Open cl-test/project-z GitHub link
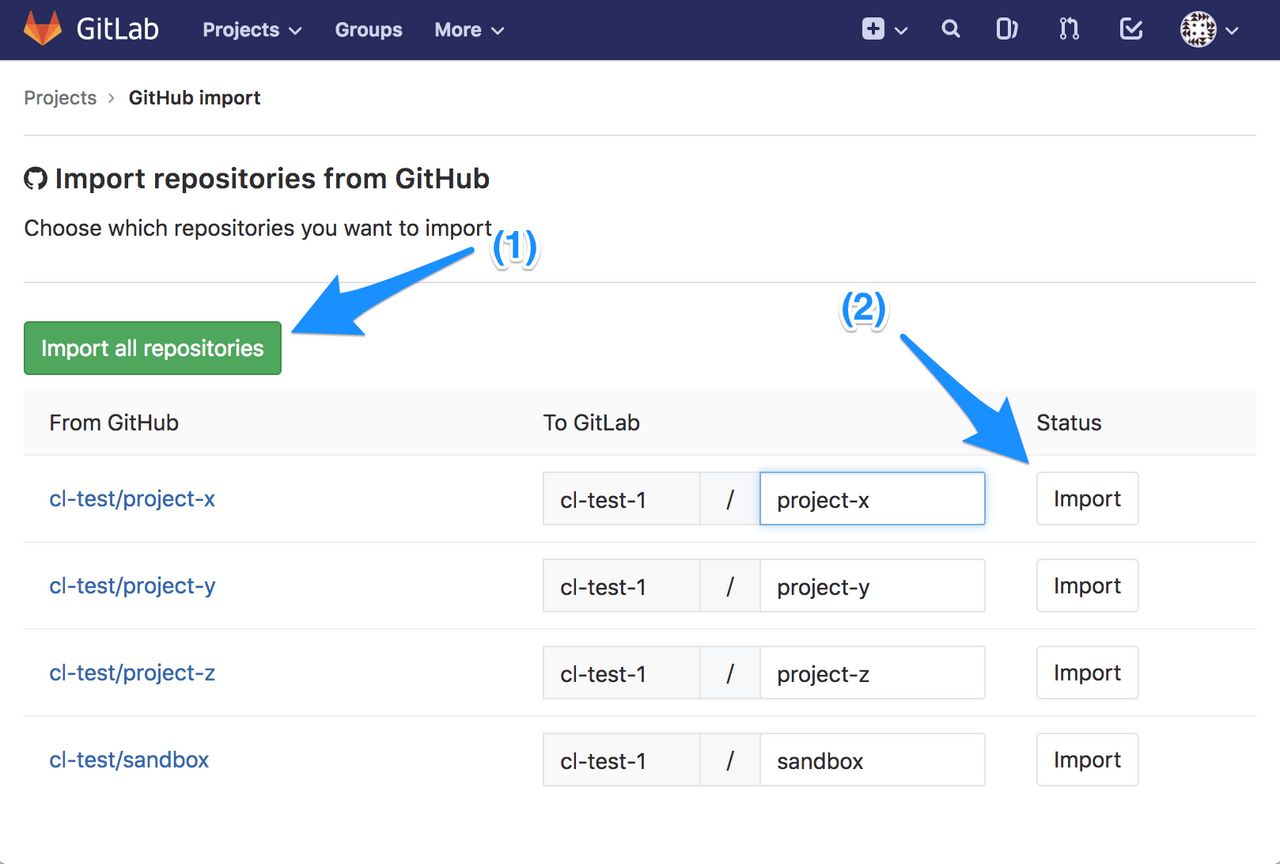The image size is (1280, 864). tap(132, 672)
